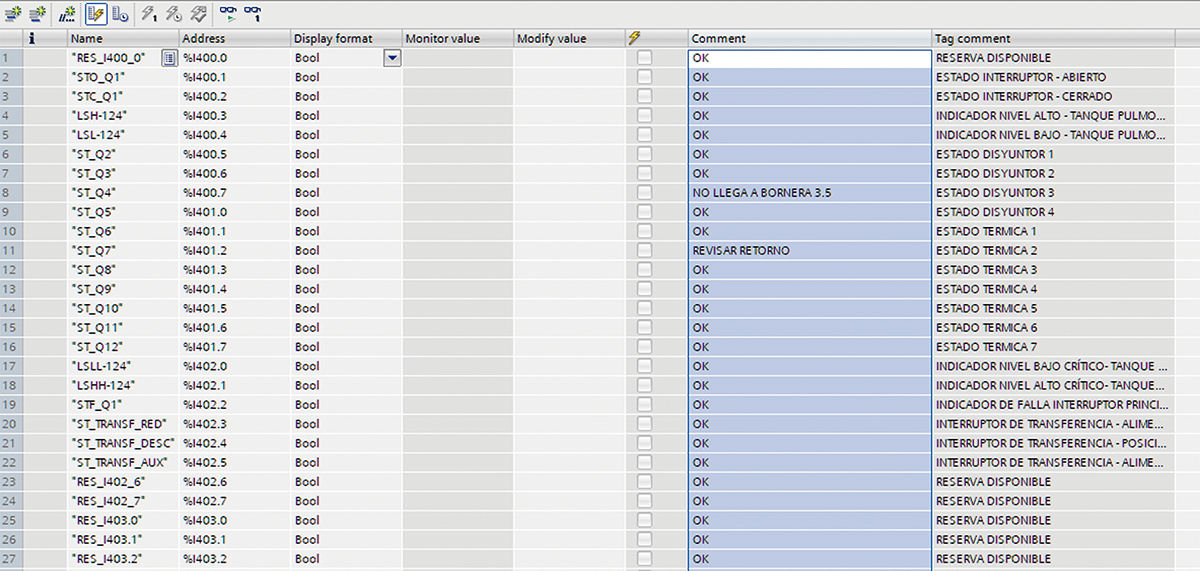Open Display format dropdown in row 1
1200x571 pixels.
(392, 58)
